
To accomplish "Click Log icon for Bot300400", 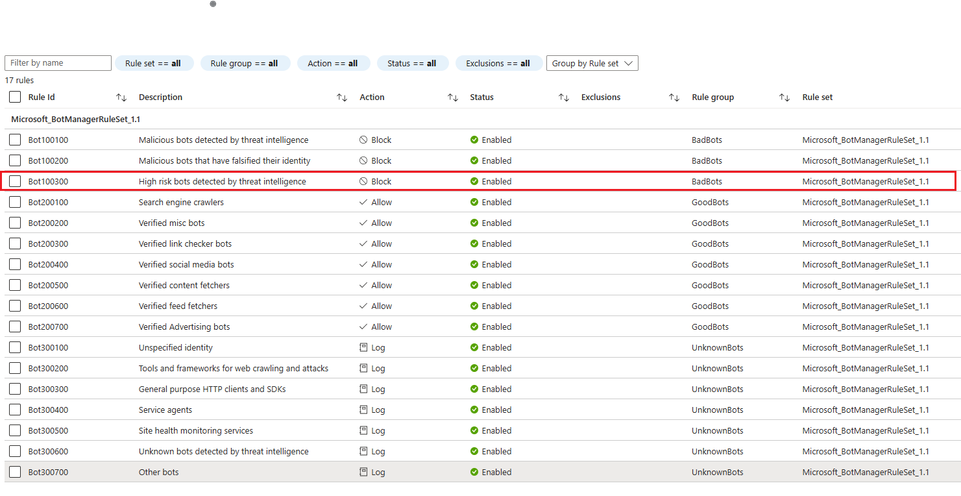I will pos(363,410).
